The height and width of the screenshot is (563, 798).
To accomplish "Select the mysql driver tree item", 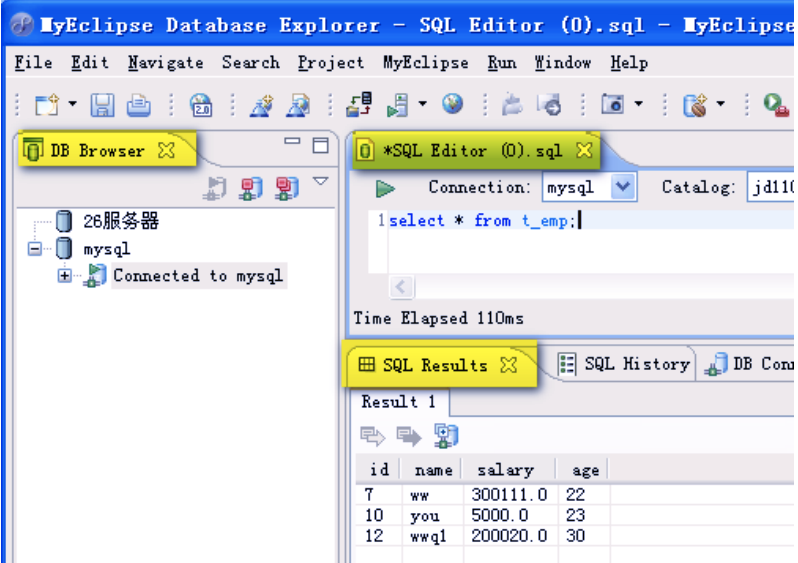I will [x=106, y=249].
